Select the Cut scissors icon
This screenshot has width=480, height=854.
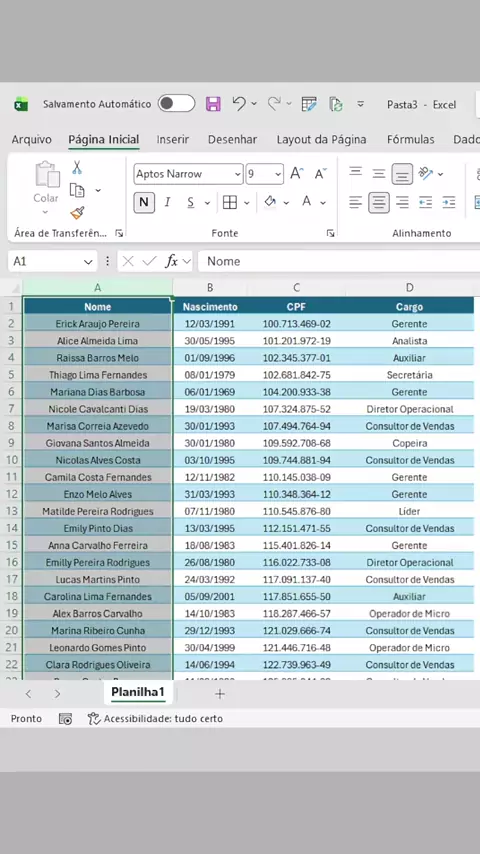pyautogui.click(x=77, y=167)
